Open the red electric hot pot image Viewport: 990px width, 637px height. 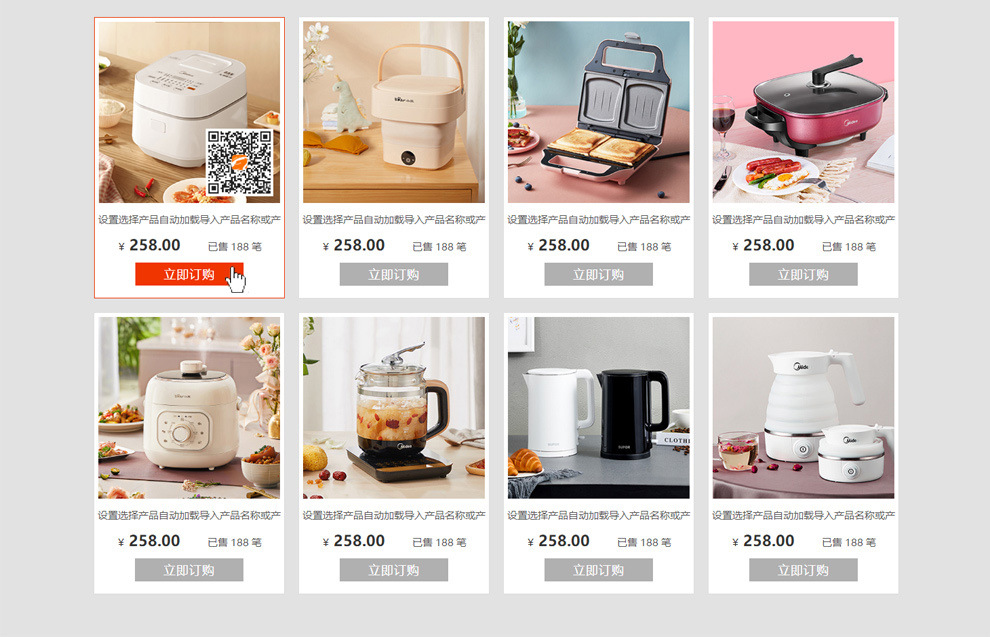point(803,112)
